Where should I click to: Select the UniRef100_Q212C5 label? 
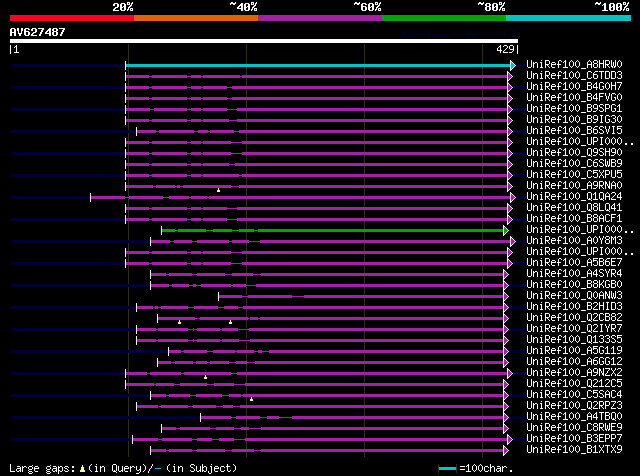click(x=574, y=384)
